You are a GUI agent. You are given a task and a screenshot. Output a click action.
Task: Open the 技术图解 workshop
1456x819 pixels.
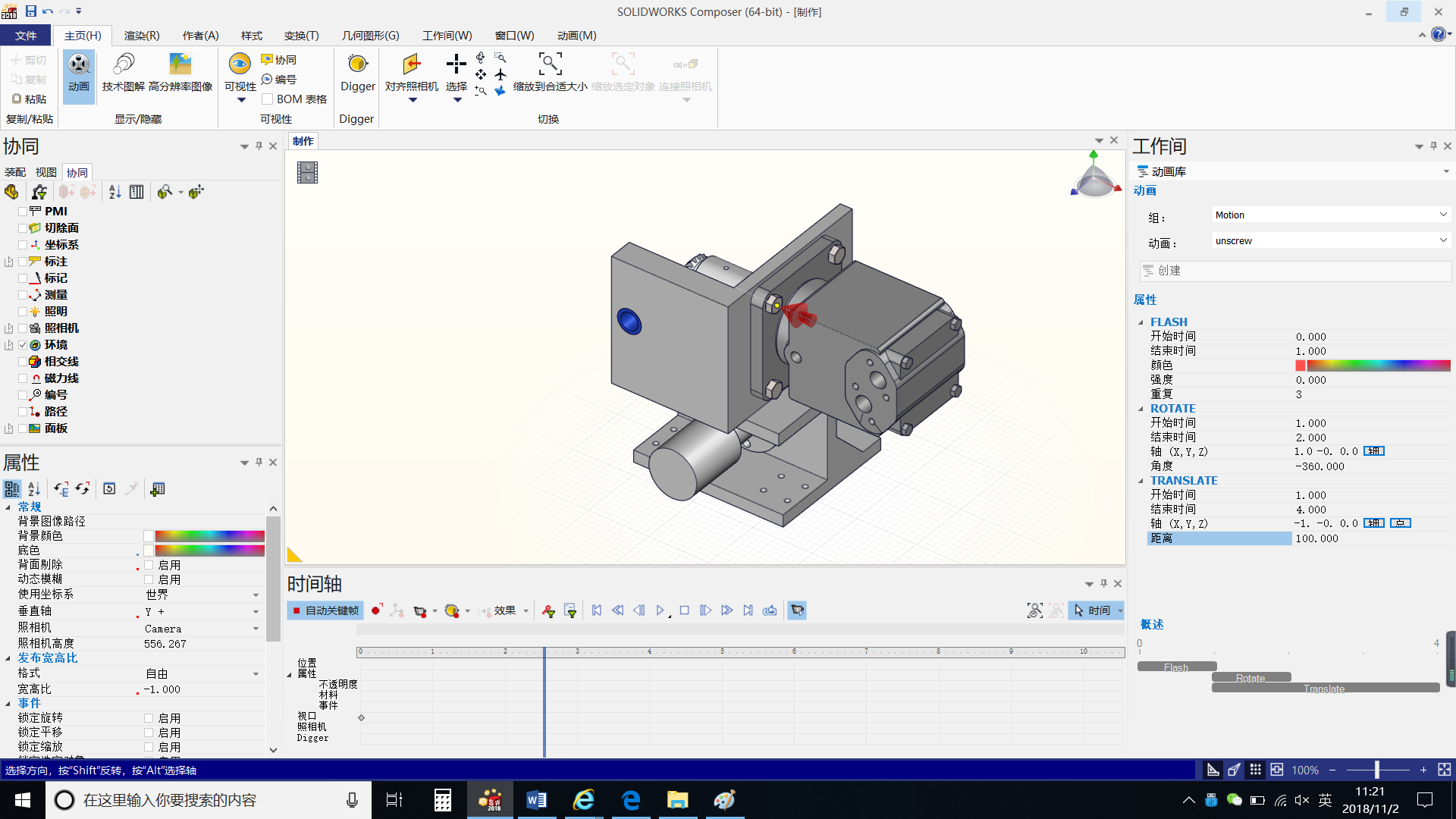123,72
